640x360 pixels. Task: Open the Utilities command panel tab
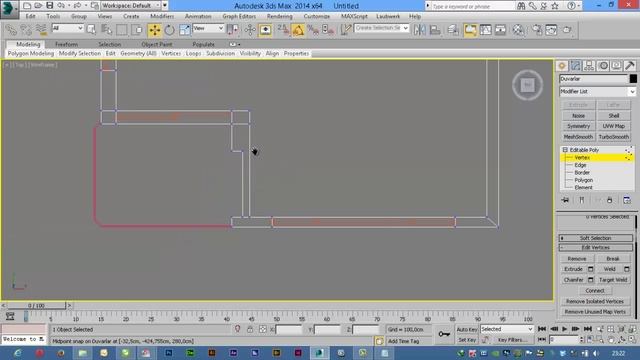[630, 66]
